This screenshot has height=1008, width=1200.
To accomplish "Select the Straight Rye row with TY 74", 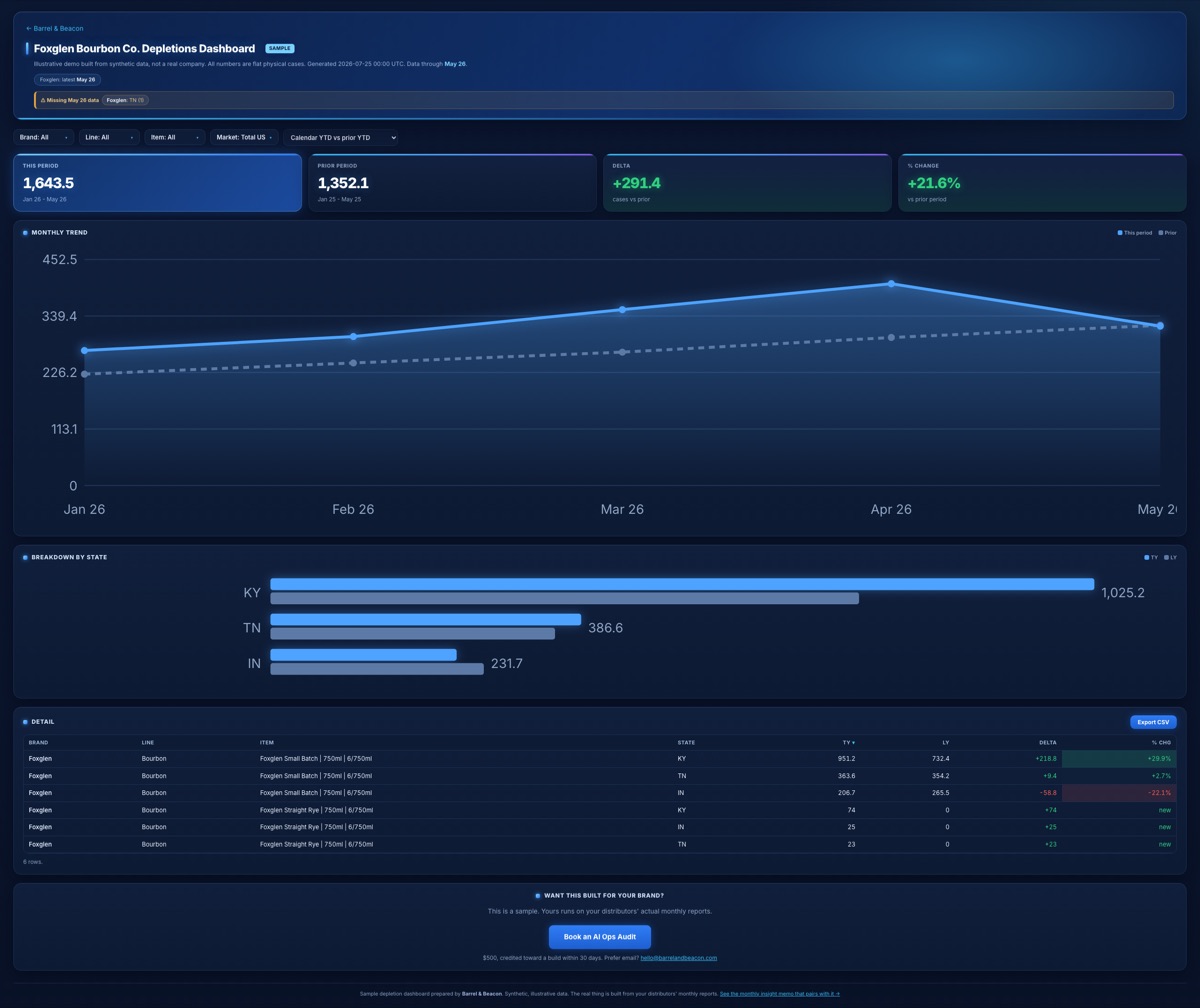I will click(x=600, y=810).
